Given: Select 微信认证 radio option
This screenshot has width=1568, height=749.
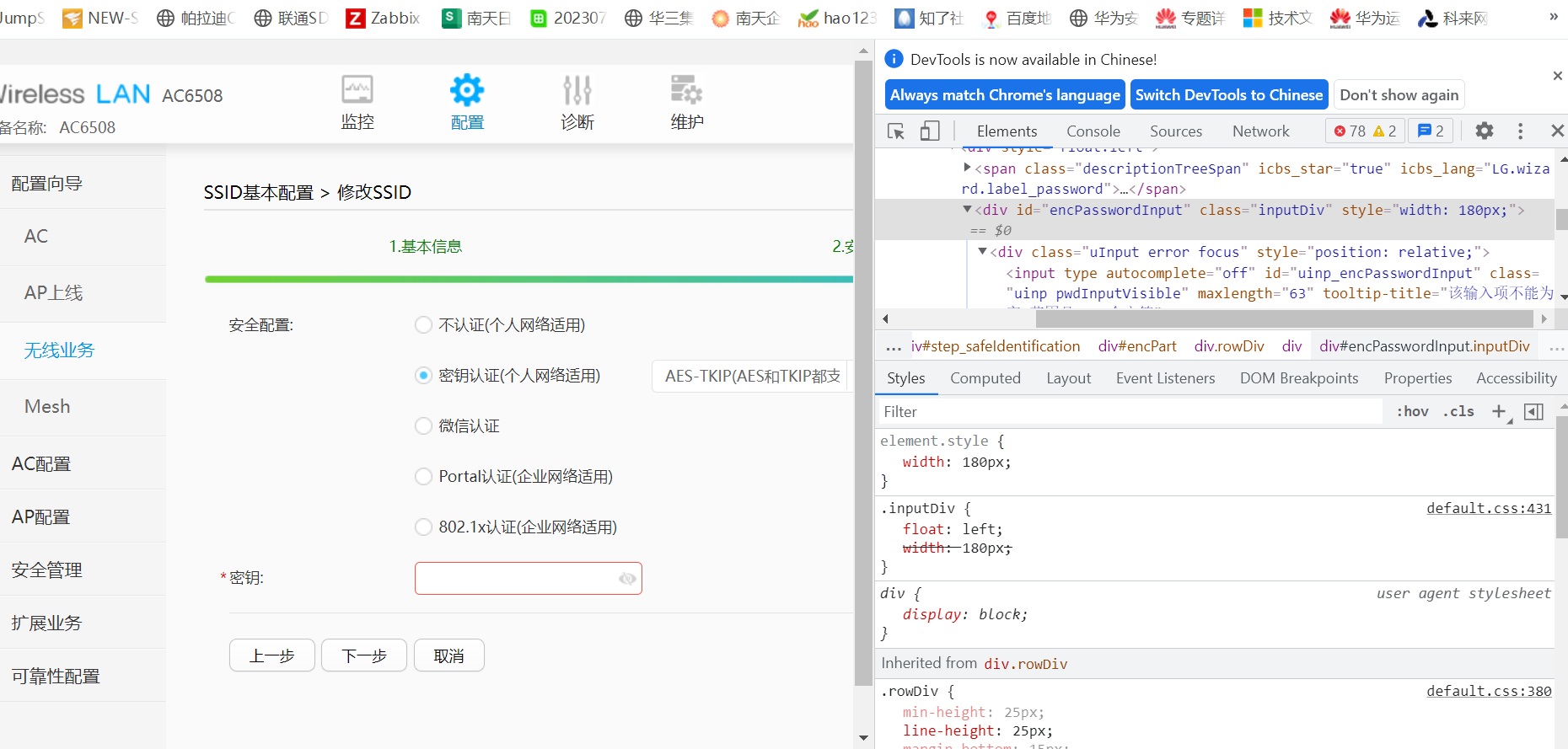Looking at the screenshot, I should coord(423,426).
